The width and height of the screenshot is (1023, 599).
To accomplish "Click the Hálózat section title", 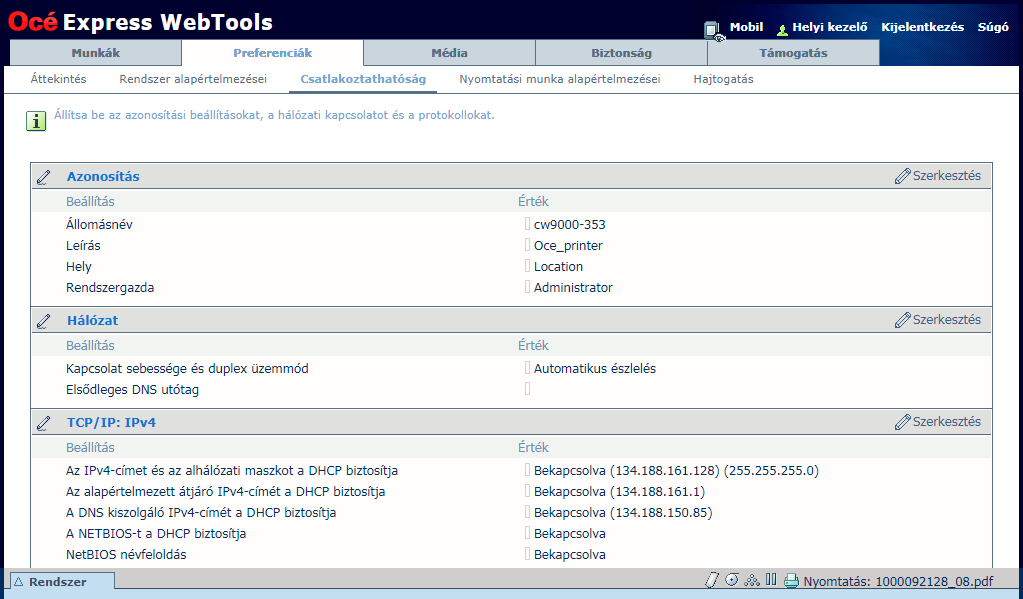I will click(93, 321).
